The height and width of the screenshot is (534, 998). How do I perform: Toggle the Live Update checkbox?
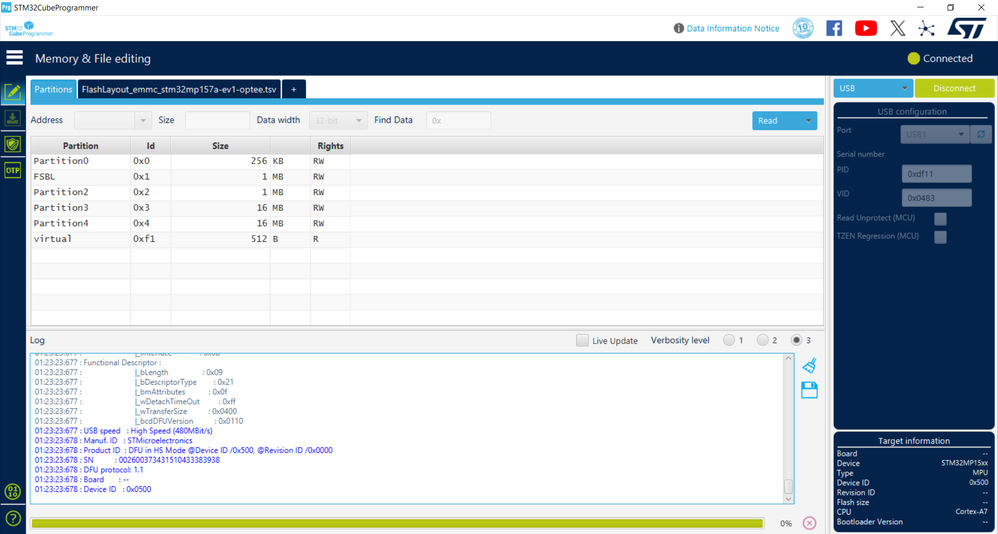582,341
